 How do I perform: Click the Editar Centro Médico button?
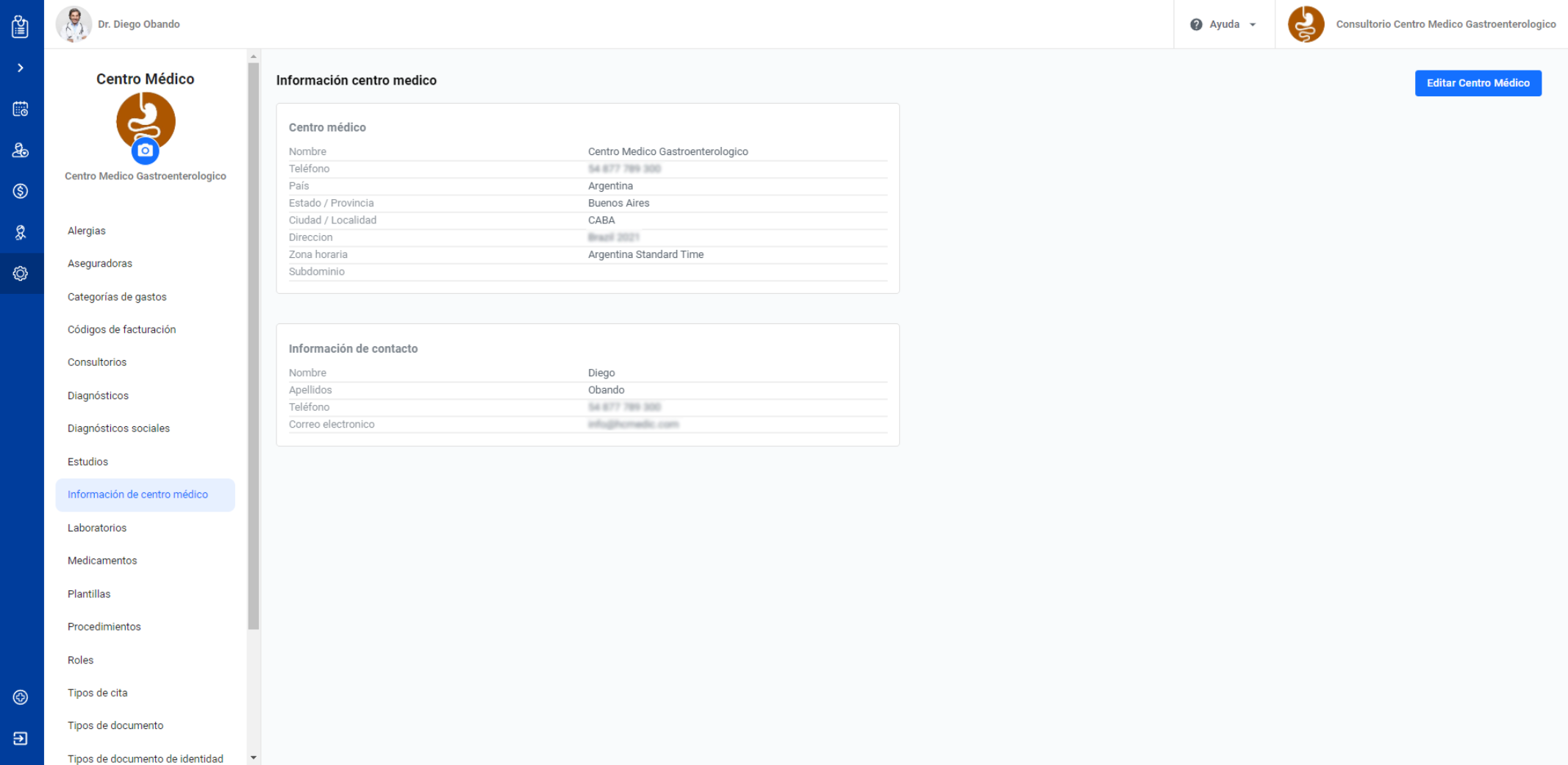1478,83
